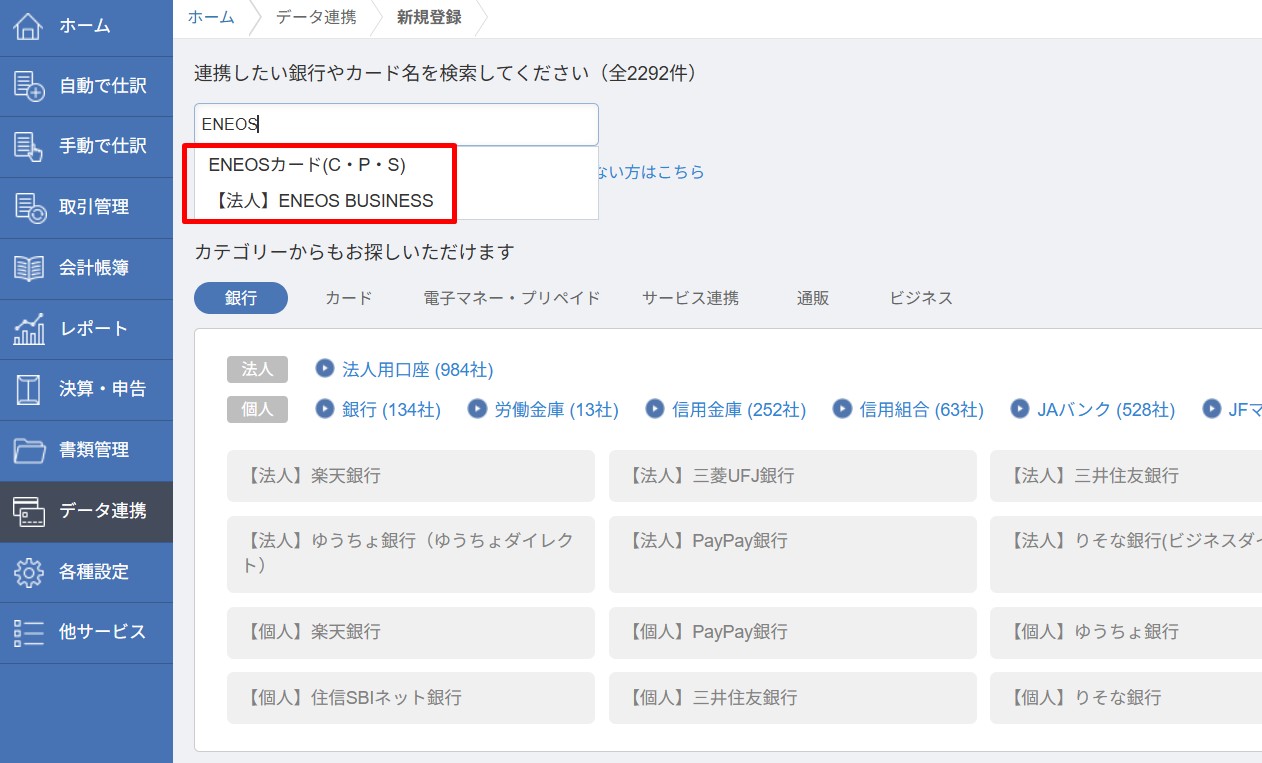The image size is (1262, 763).
Task: Open the レポート chart icon
Action: coord(28,329)
